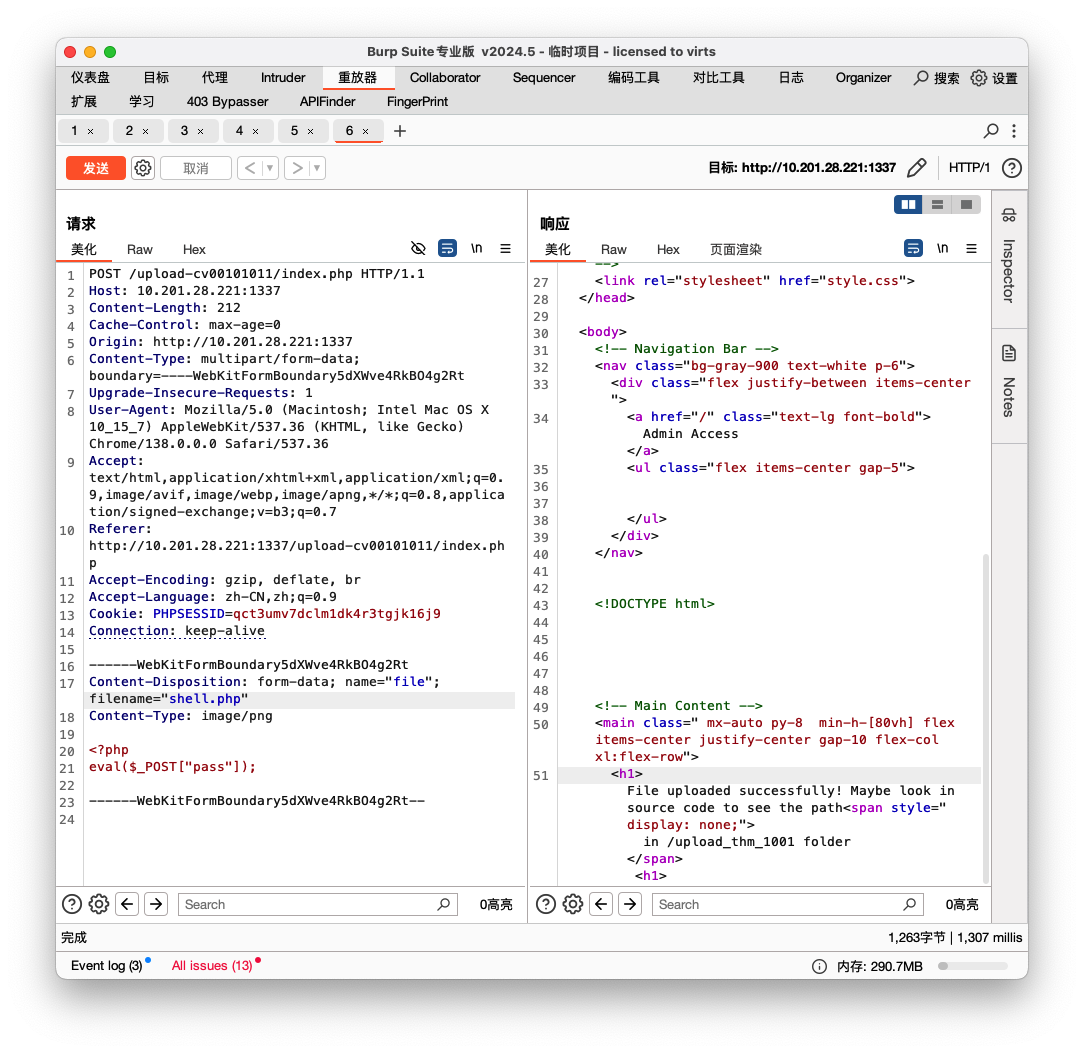Click the Cancel (取消) button

pos(196,168)
